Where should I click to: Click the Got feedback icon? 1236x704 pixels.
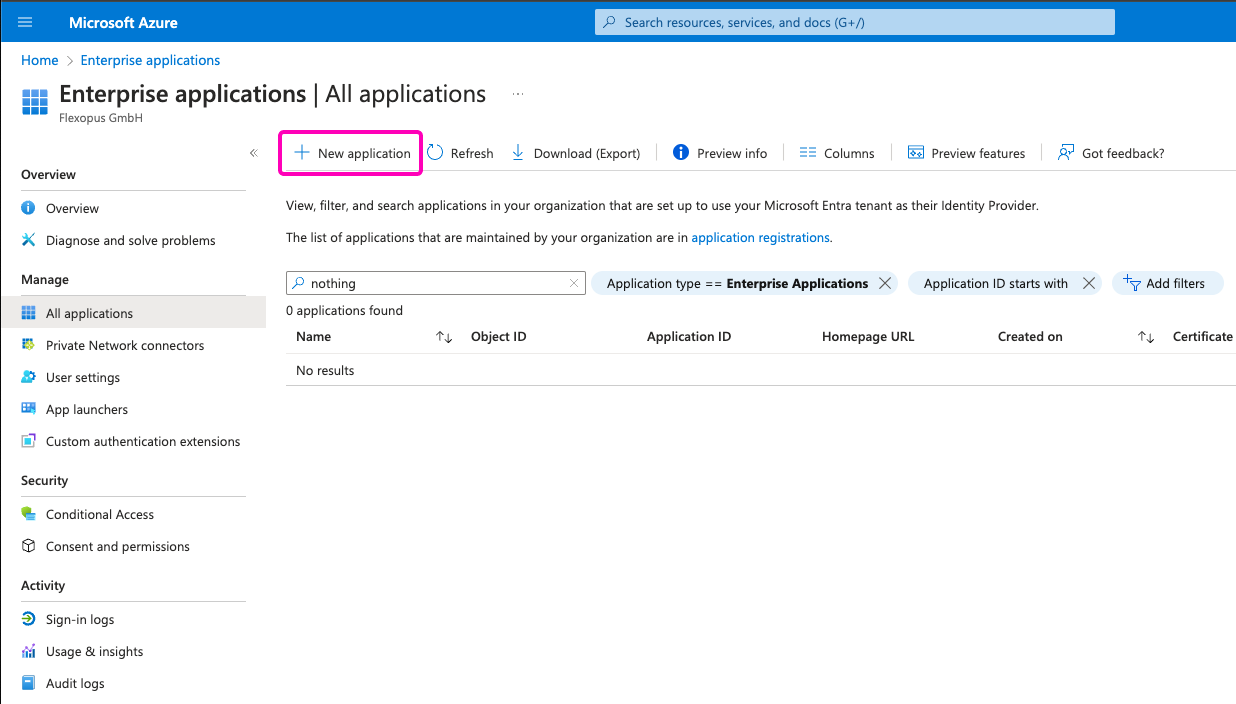tap(1066, 153)
